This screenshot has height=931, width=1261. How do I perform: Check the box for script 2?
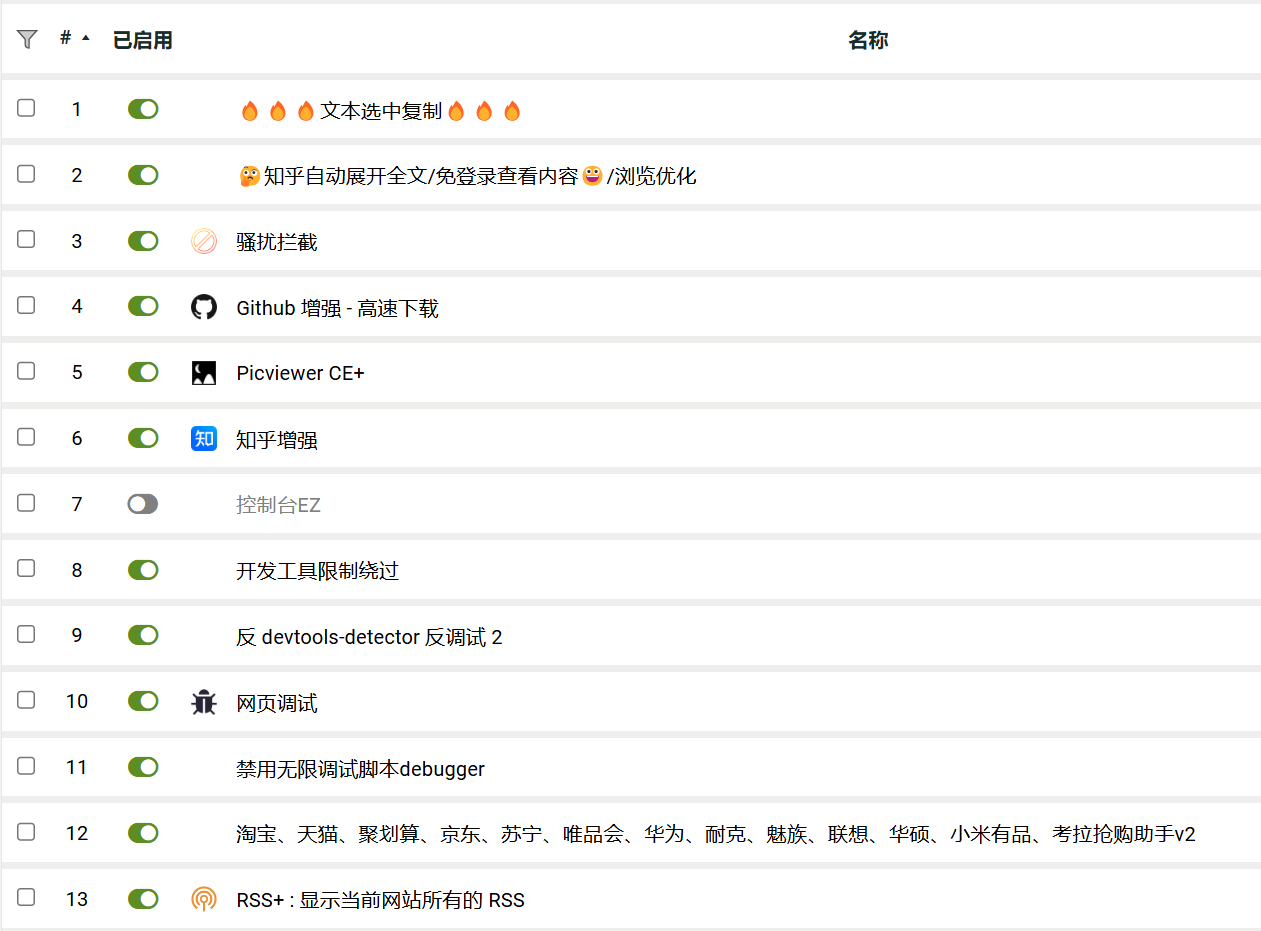(x=26, y=174)
